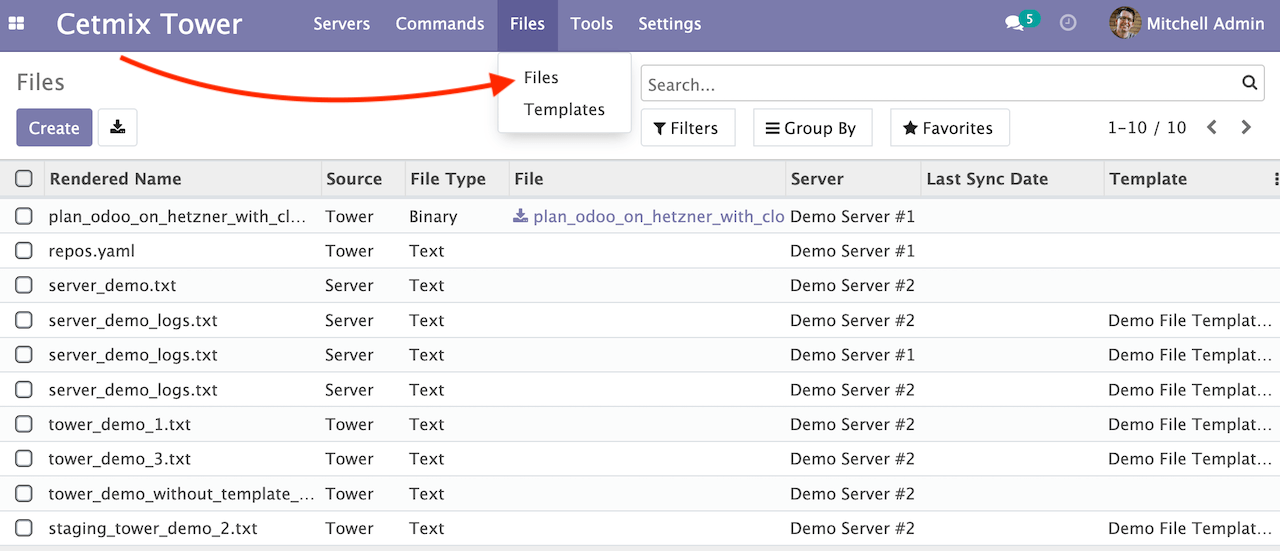This screenshot has width=1280, height=551.
Task: Check the tower_demo_without_template row checkbox
Action: 24,493
